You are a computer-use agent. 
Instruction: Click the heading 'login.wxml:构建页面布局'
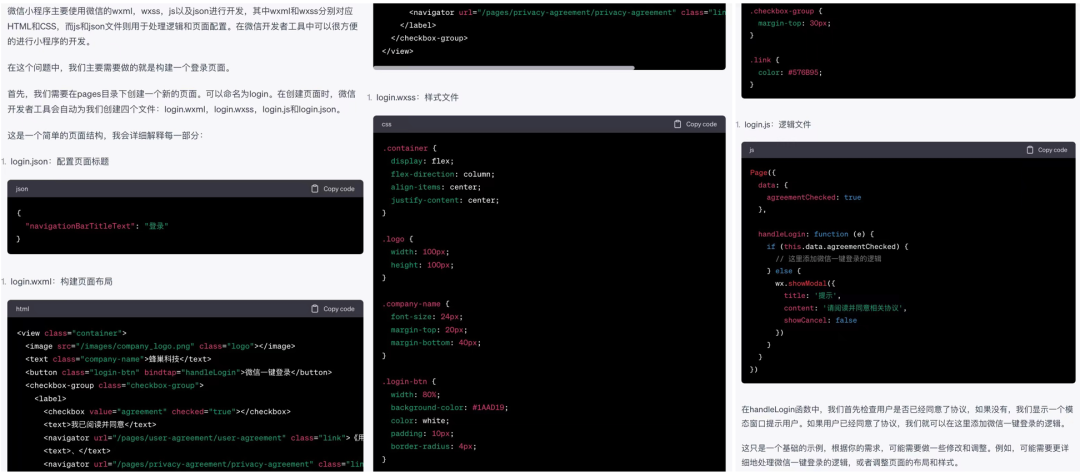pyautogui.click(x=61, y=281)
